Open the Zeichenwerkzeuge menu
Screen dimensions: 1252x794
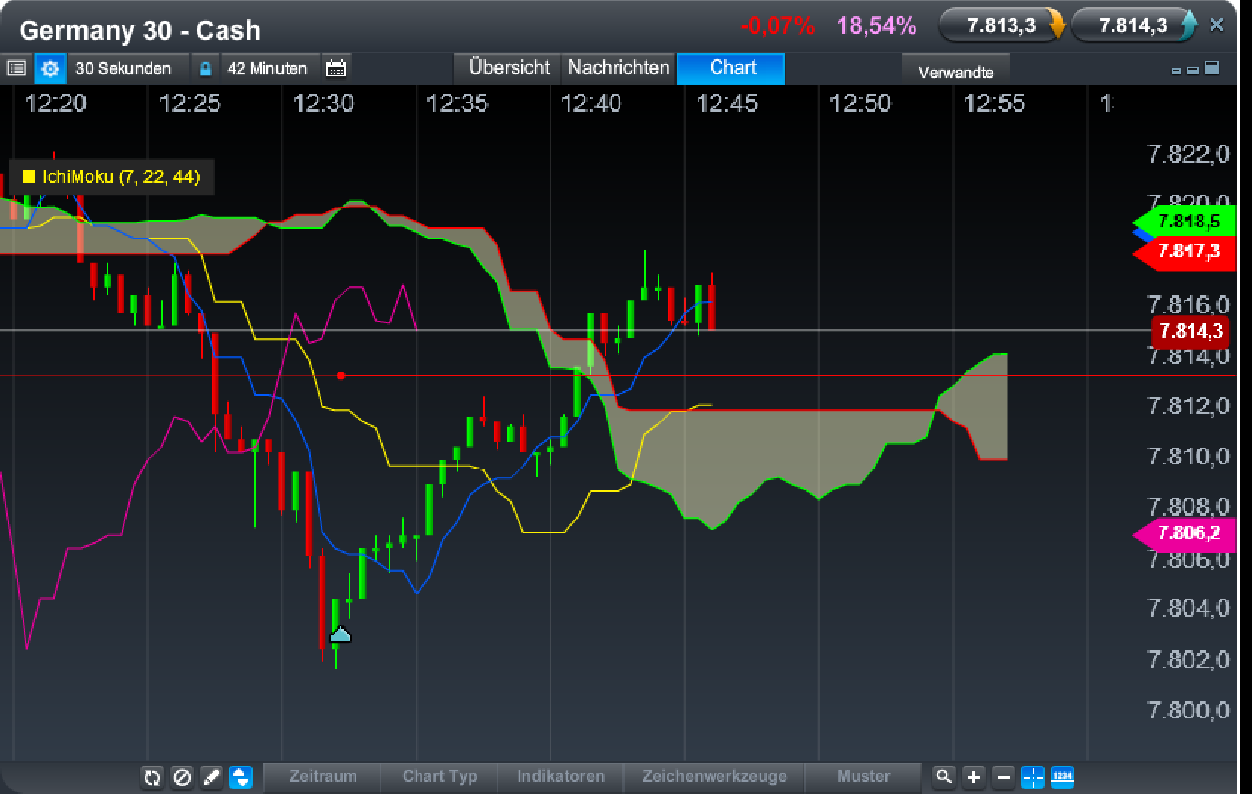point(715,776)
